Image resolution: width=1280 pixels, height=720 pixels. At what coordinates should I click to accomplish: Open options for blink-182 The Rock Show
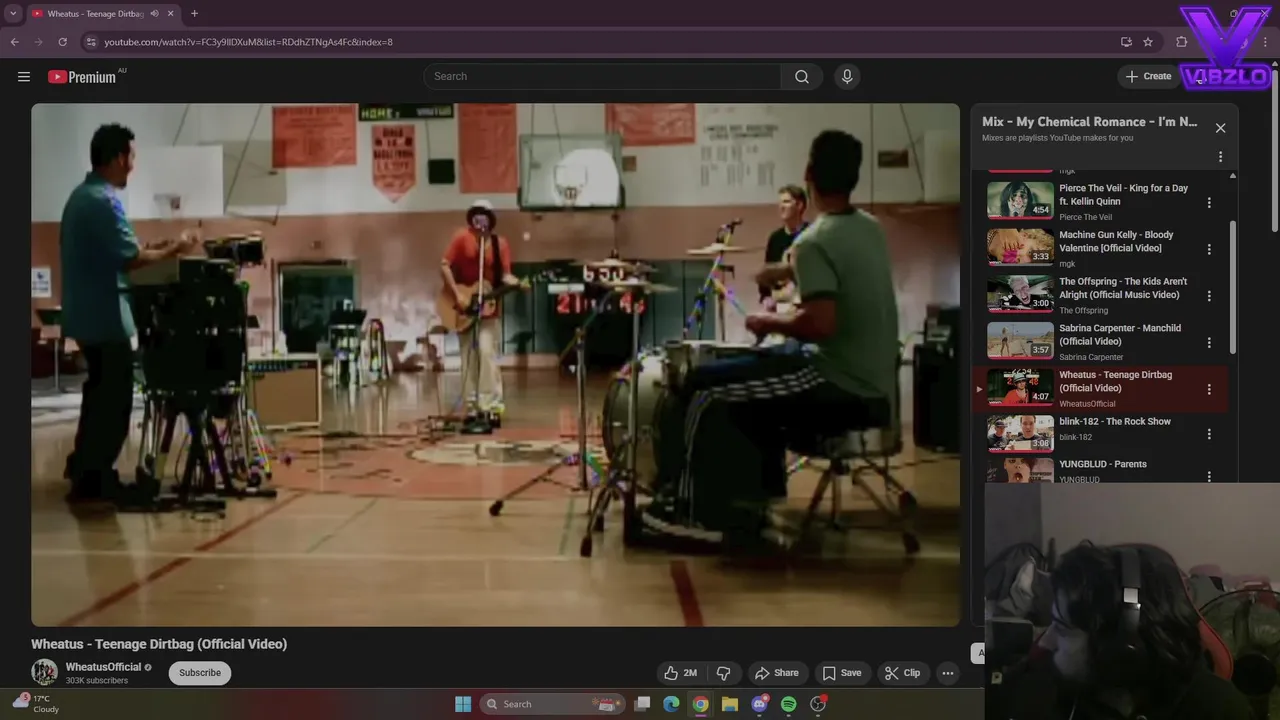pos(1209,434)
